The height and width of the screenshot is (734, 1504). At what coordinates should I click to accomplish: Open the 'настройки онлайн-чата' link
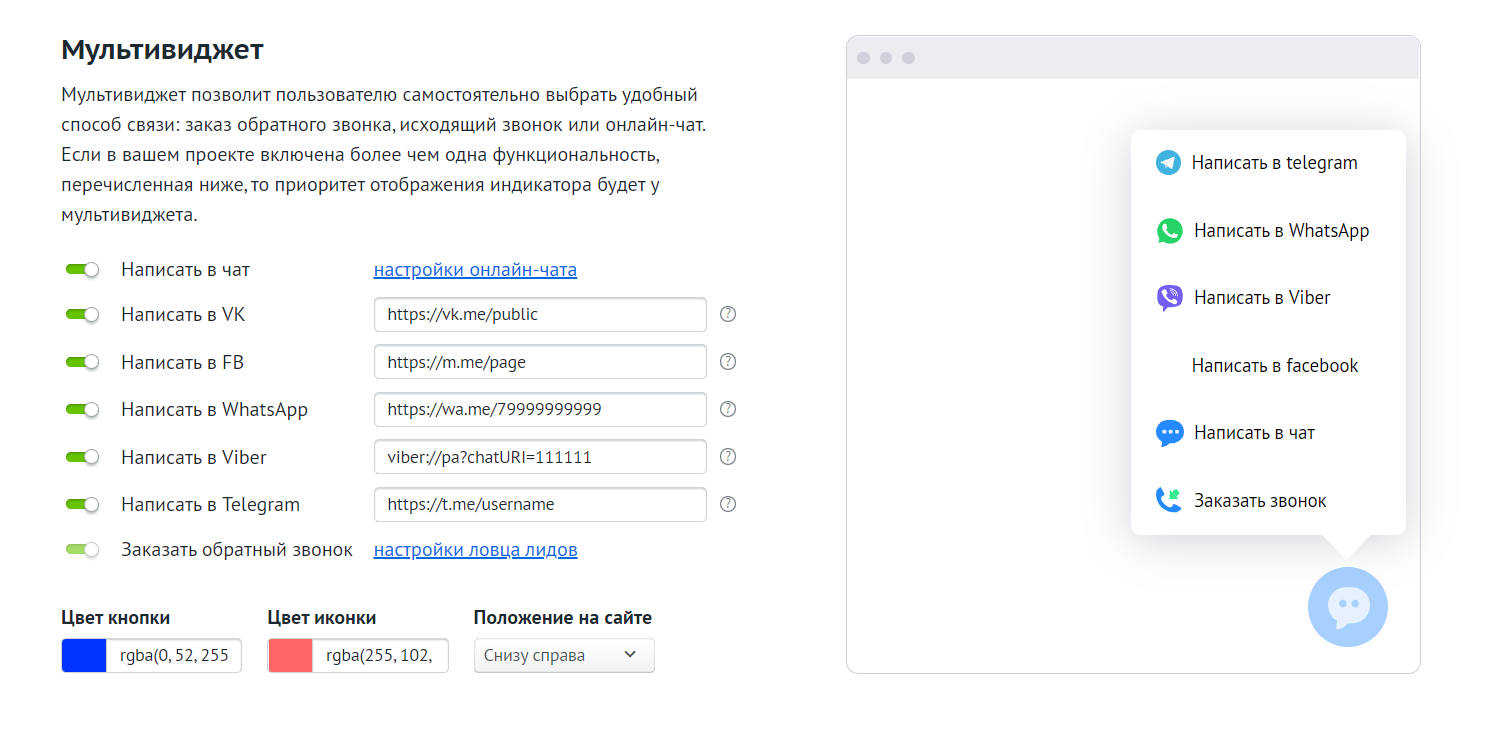[x=475, y=270]
